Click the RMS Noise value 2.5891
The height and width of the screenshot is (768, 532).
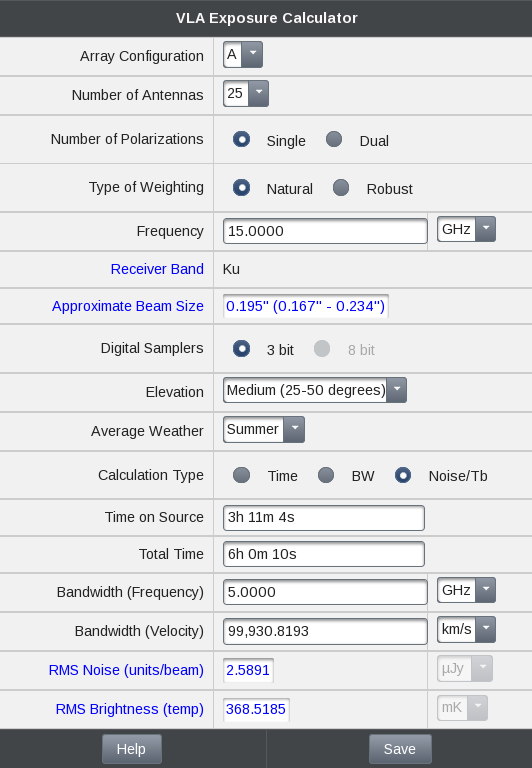coord(248,670)
